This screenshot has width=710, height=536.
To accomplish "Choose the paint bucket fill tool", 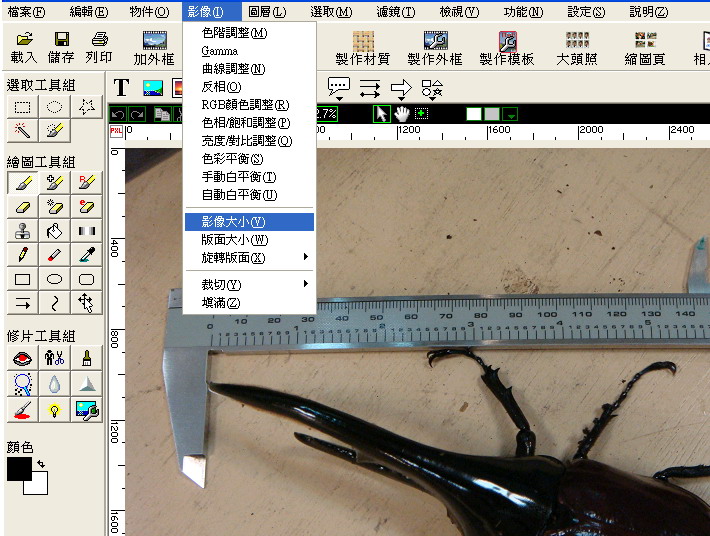I will tap(55, 231).
